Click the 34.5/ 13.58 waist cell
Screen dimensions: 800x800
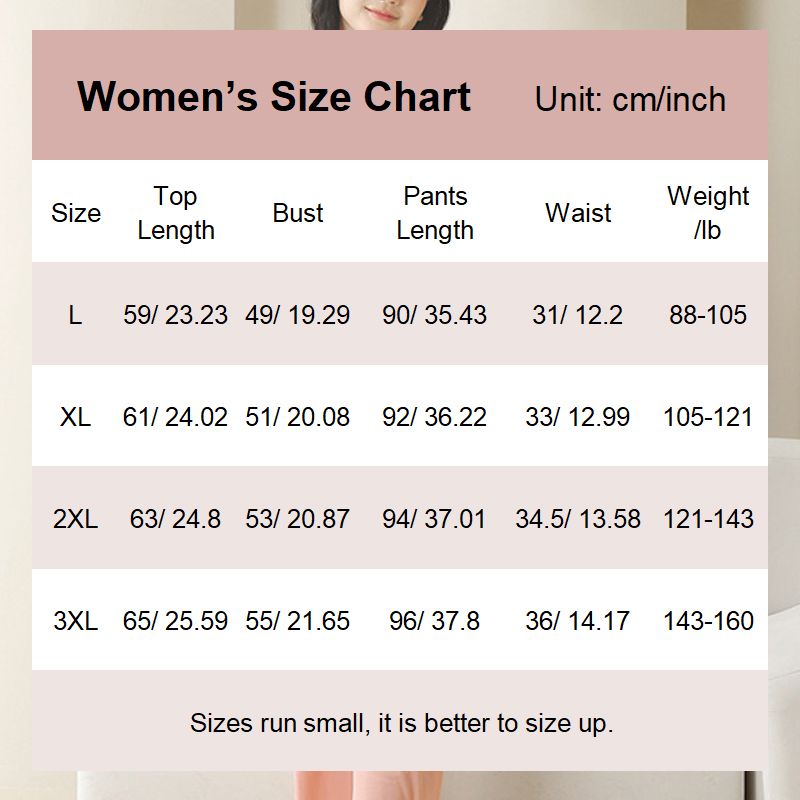click(x=578, y=519)
